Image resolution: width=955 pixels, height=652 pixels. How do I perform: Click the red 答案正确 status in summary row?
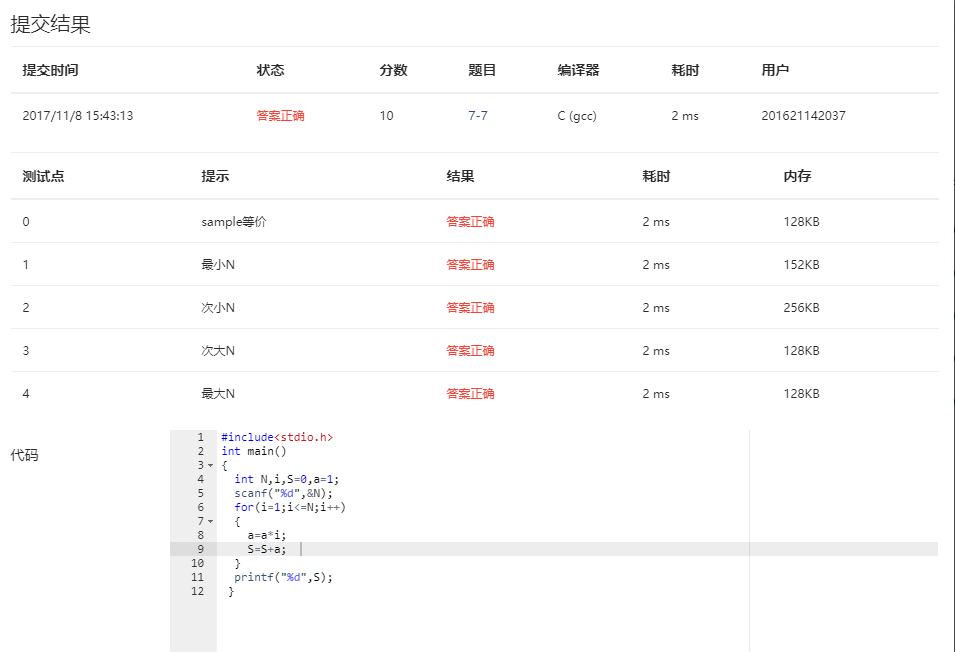pyautogui.click(x=280, y=116)
